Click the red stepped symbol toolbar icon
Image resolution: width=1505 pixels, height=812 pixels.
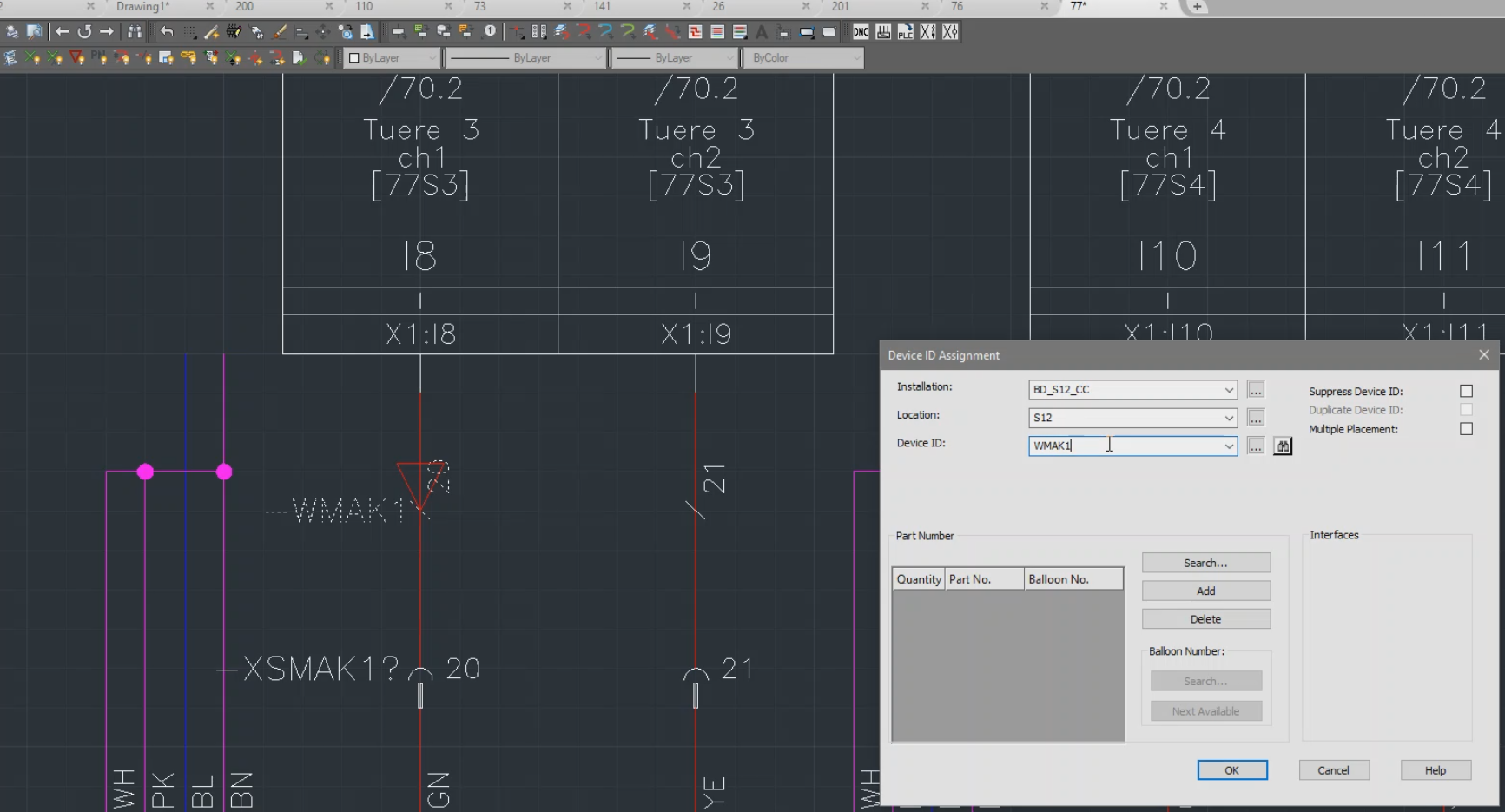tap(695, 31)
